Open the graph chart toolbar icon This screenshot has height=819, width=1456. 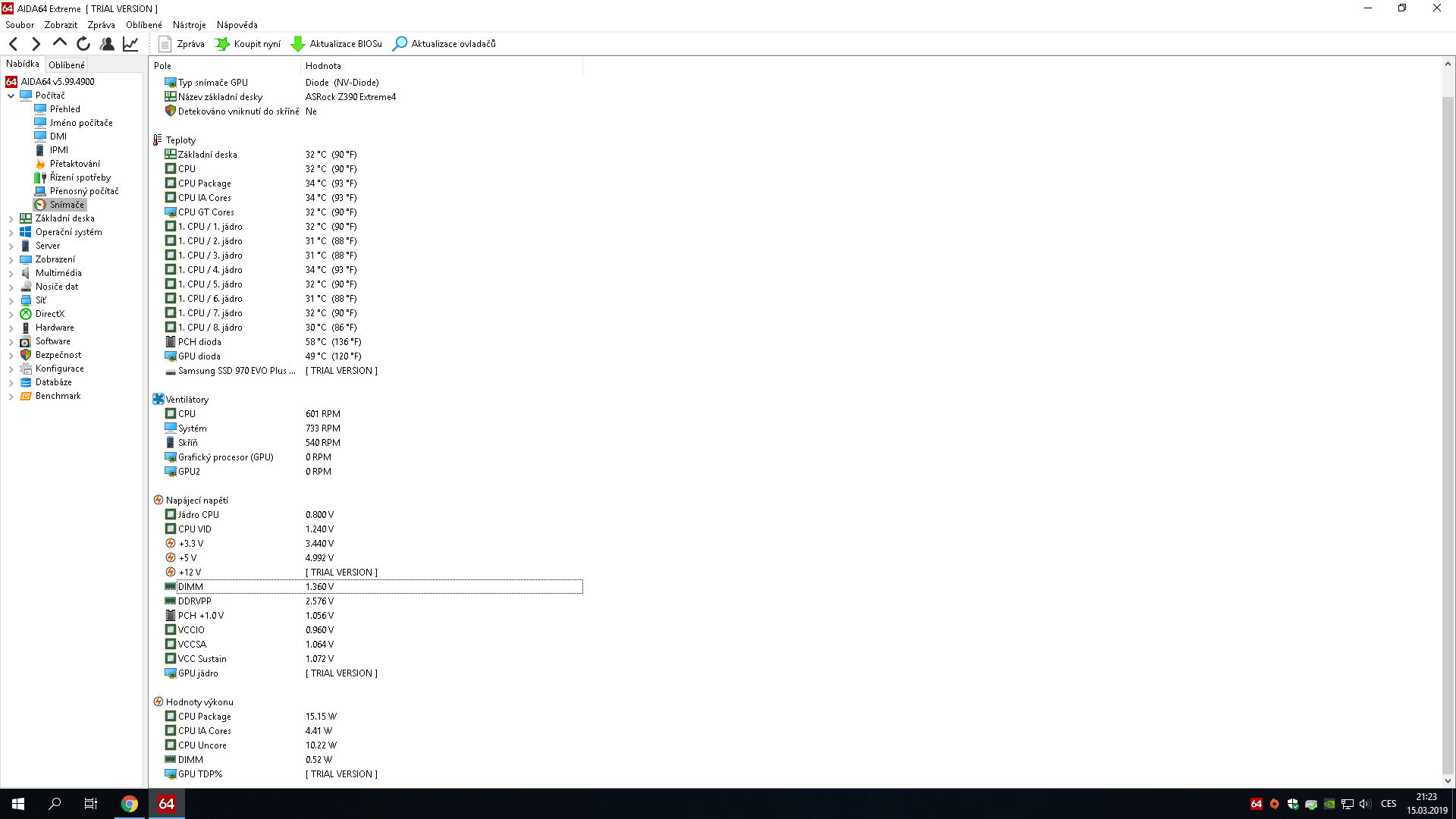[x=130, y=44]
